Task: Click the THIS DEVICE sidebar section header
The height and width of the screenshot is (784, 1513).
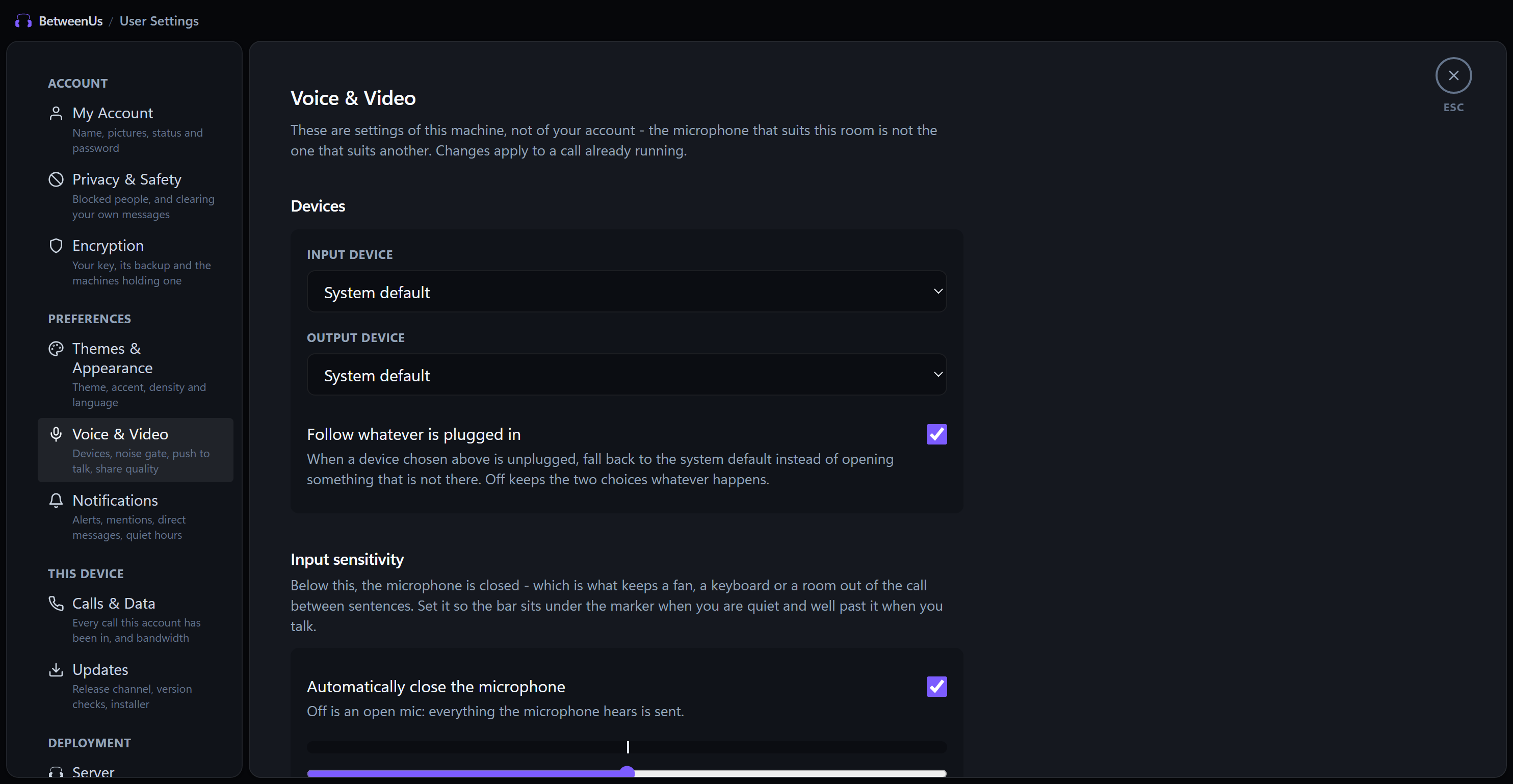Action: click(86, 574)
